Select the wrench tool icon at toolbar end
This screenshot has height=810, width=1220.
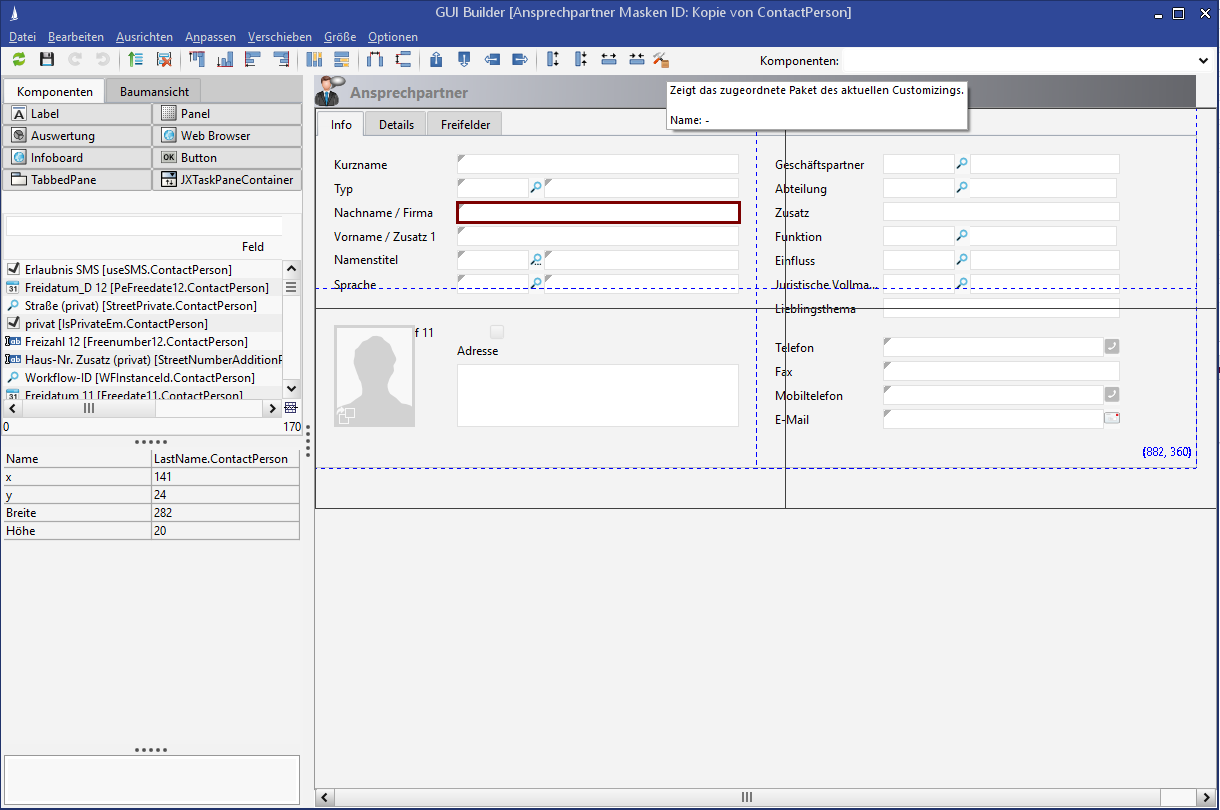coord(660,59)
